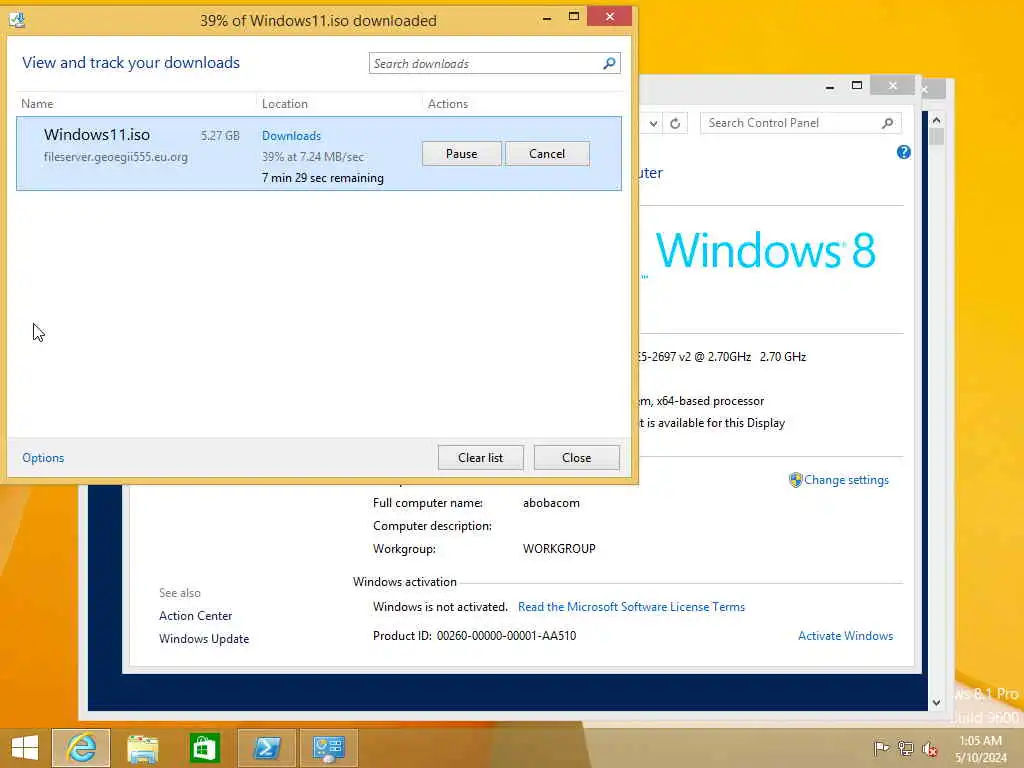
Task: Open Control Panel help icon
Action: tap(904, 152)
